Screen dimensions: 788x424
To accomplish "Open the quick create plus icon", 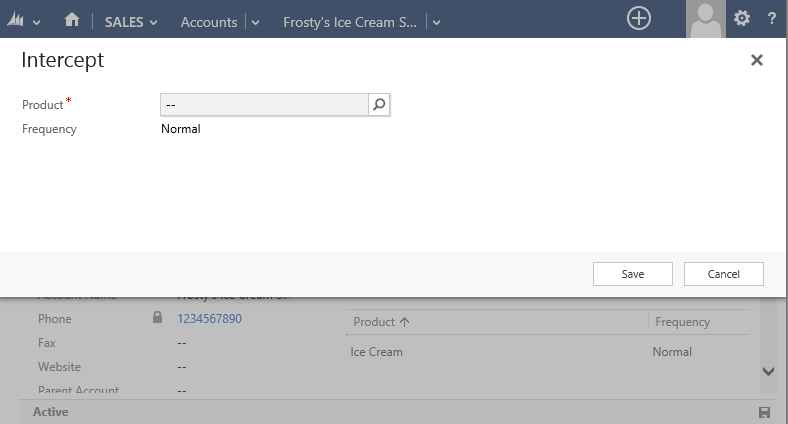I will [638, 19].
